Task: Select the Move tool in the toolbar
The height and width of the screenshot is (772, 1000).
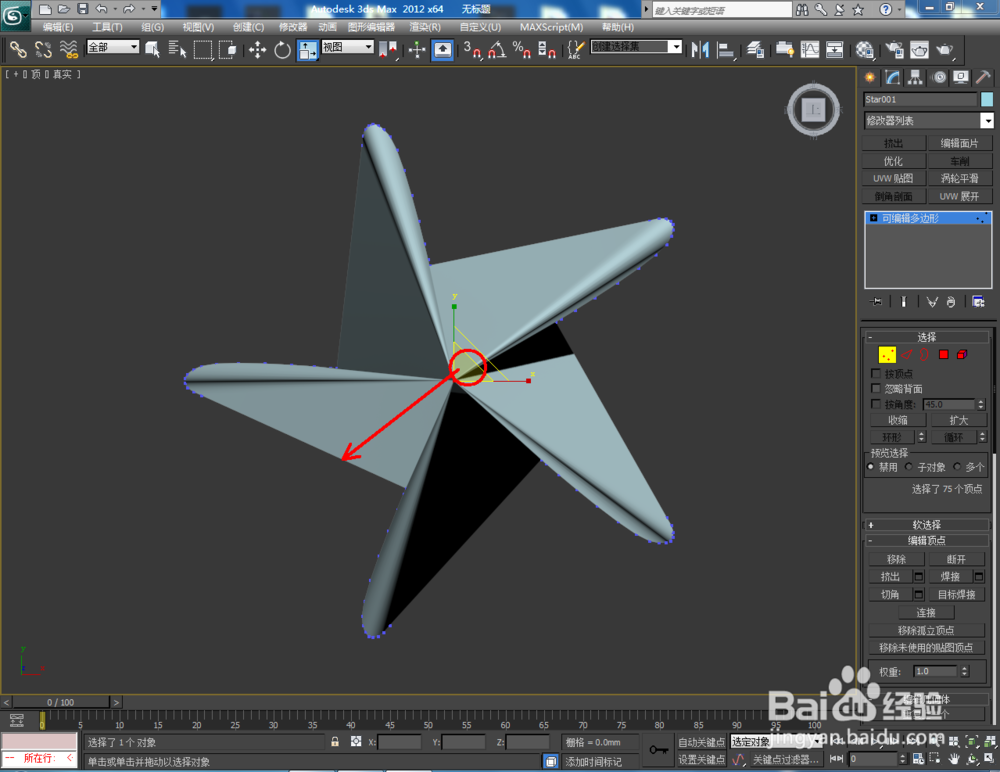Action: pyautogui.click(x=258, y=49)
